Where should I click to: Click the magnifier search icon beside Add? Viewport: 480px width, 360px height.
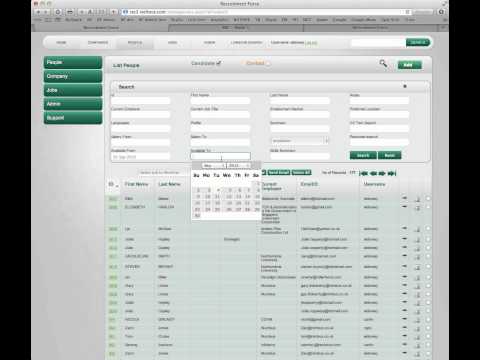pyautogui.click(x=383, y=63)
